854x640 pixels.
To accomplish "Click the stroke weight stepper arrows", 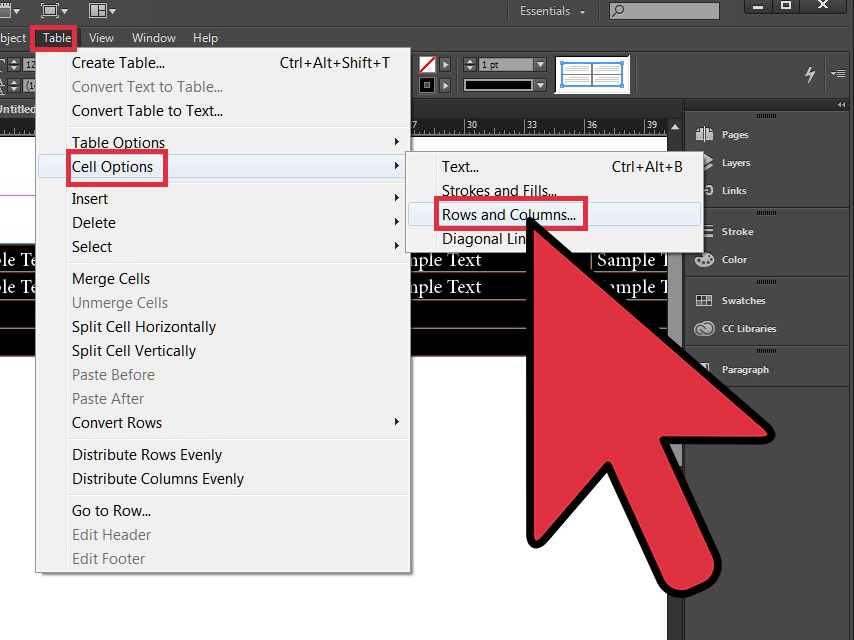I will point(470,65).
